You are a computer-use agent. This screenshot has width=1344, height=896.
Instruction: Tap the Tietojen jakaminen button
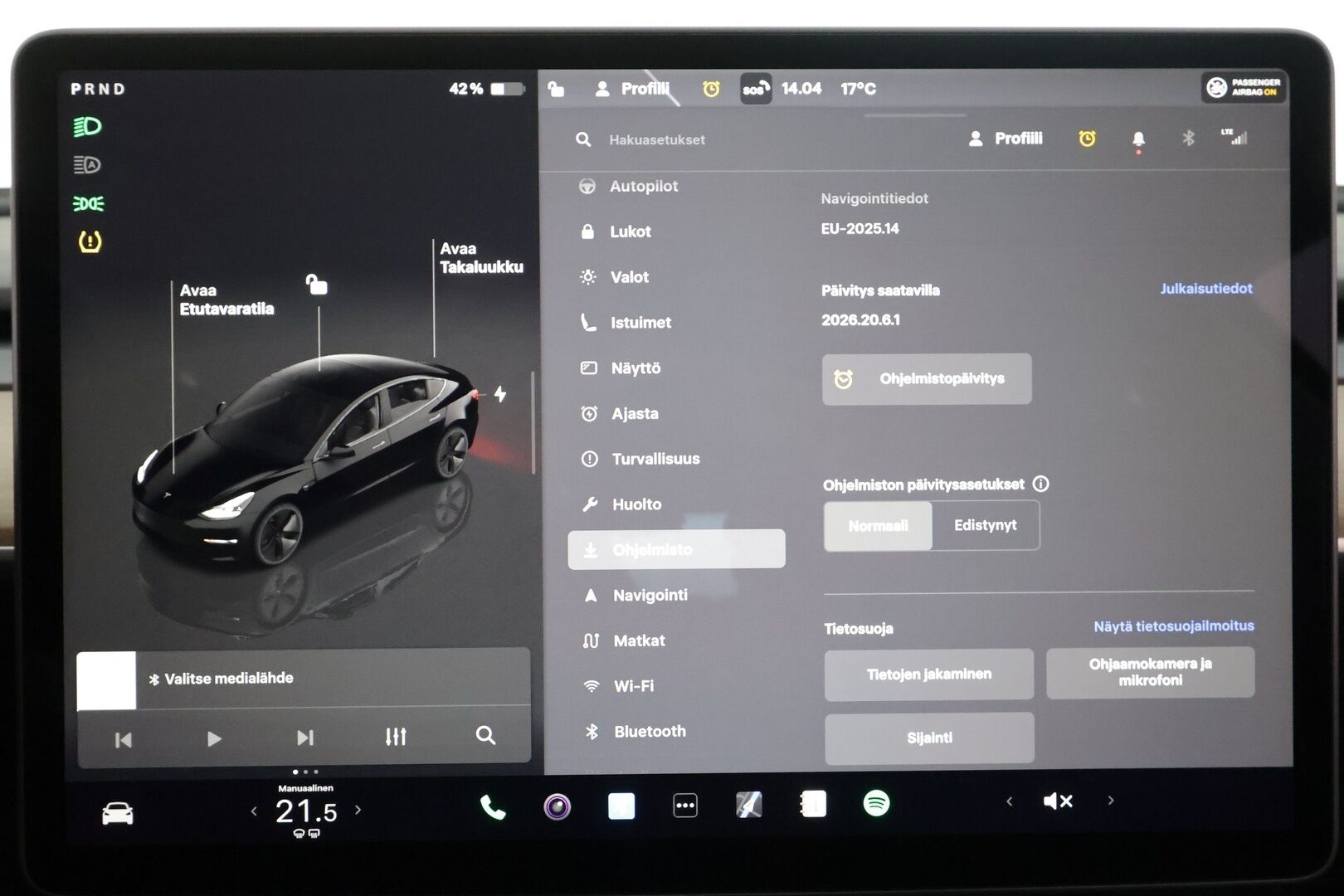point(929,674)
